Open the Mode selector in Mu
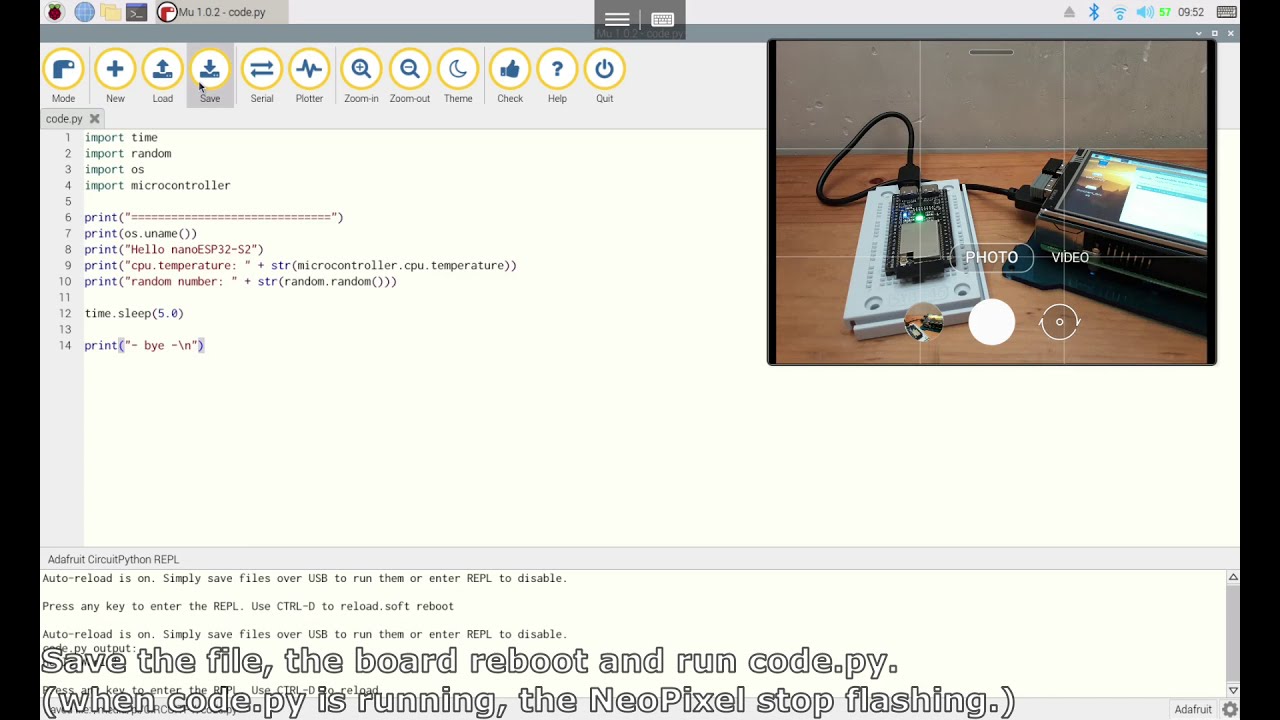 pyautogui.click(x=63, y=77)
